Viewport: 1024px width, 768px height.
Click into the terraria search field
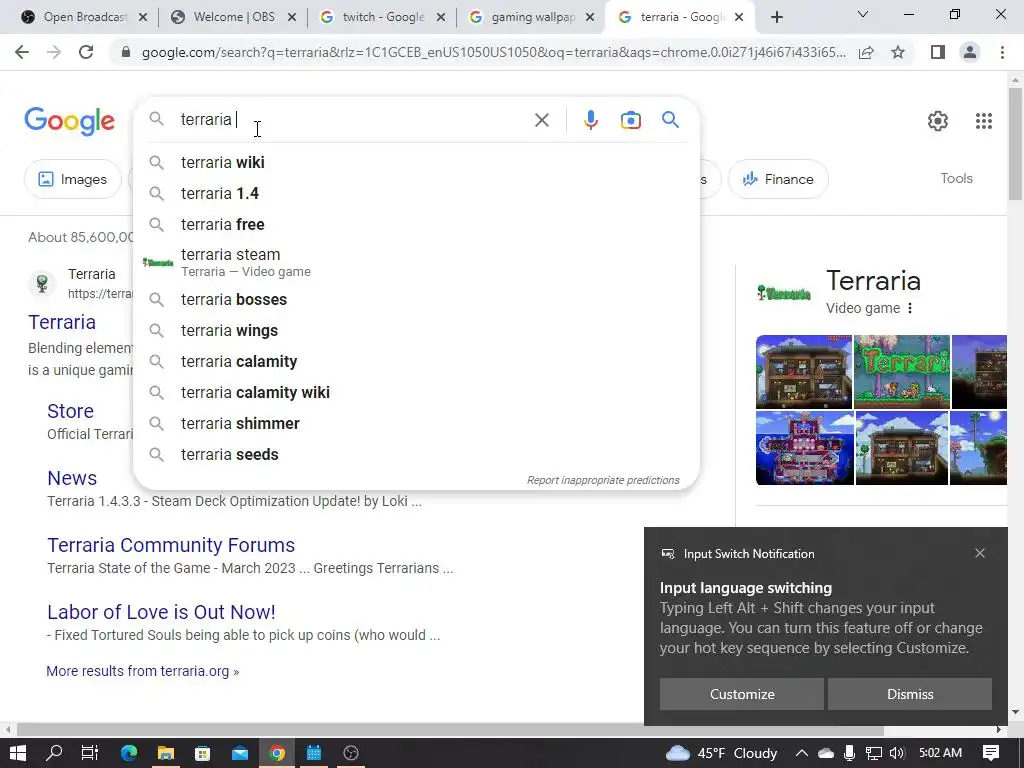click(x=353, y=120)
